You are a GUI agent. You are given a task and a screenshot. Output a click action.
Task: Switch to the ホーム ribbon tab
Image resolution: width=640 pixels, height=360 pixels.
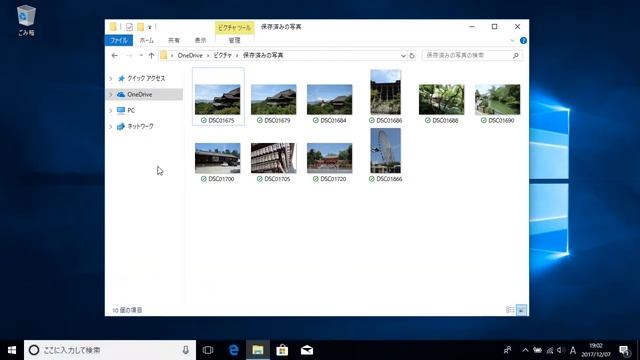pyautogui.click(x=147, y=40)
